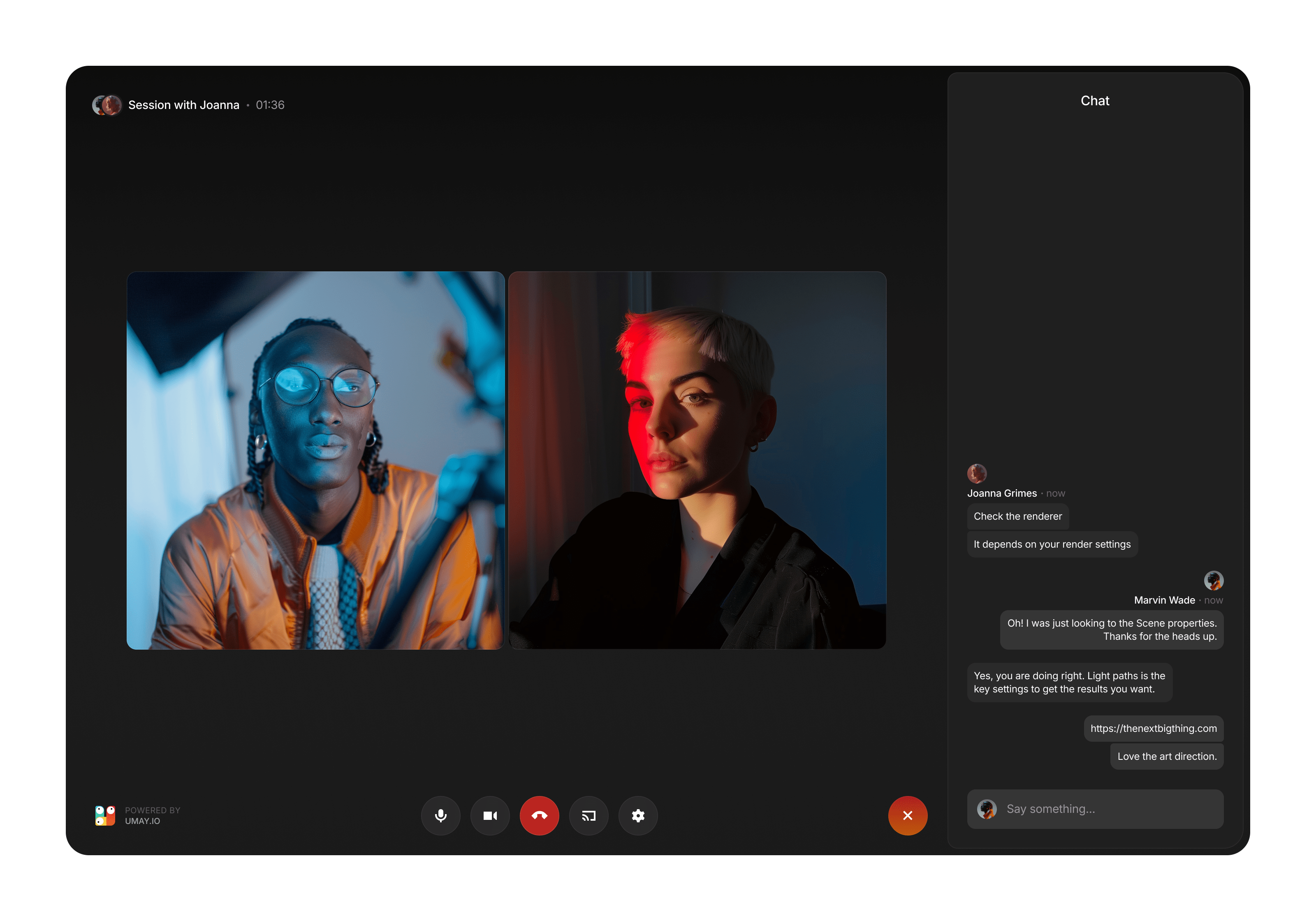Select the man in orange jacket video tile

(x=316, y=460)
